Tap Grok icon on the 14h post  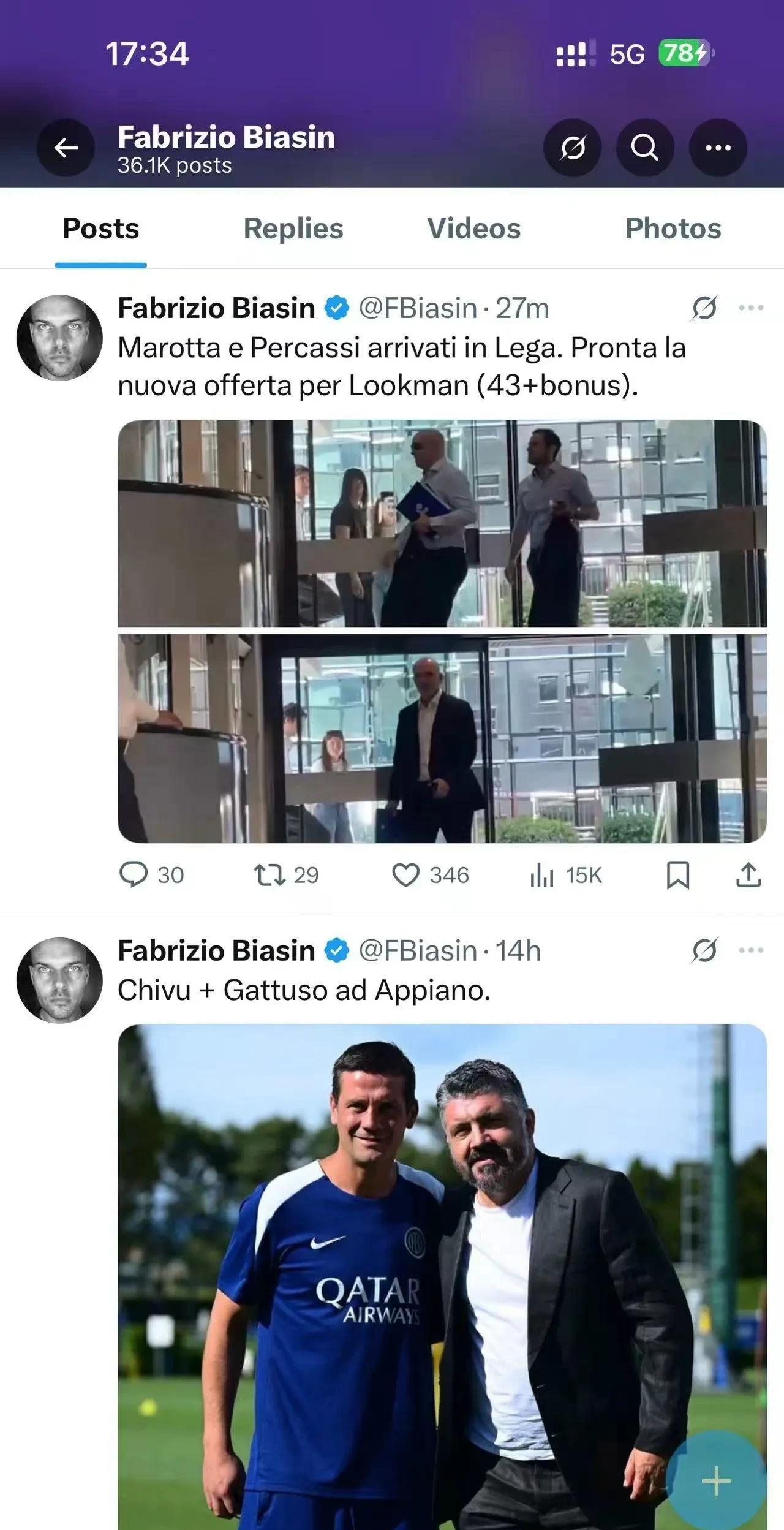(x=704, y=950)
